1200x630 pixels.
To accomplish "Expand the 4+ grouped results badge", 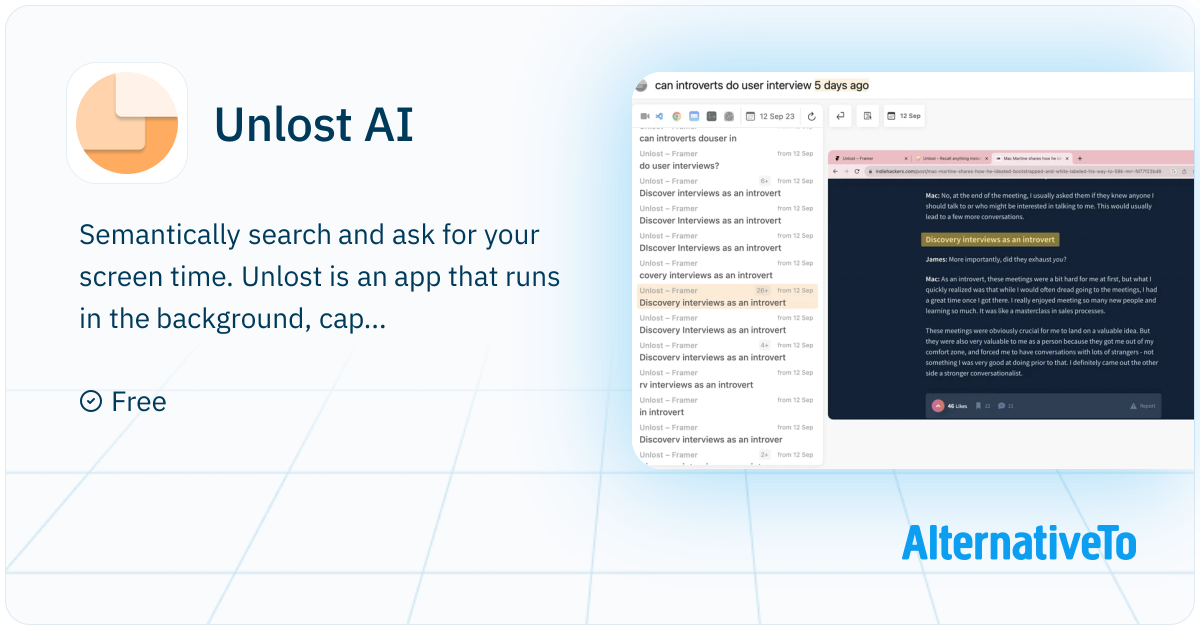I will [x=764, y=345].
